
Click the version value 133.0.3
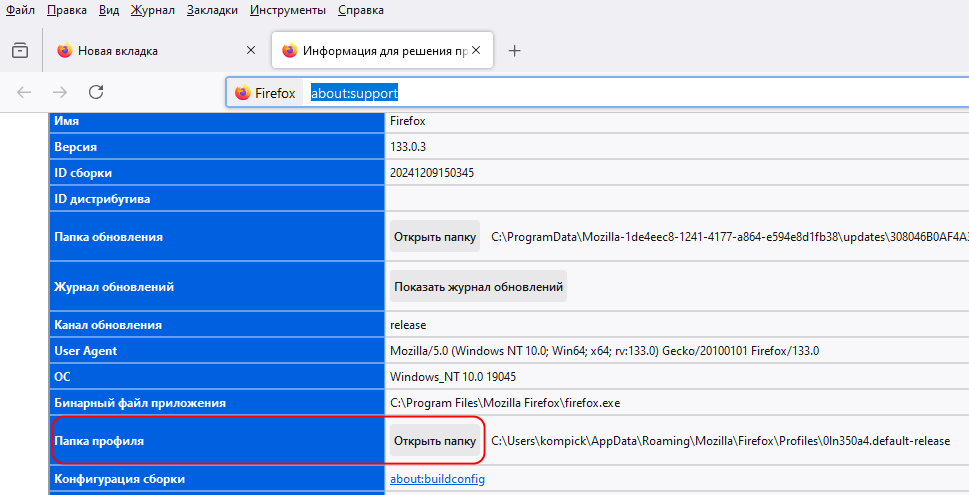(408, 147)
